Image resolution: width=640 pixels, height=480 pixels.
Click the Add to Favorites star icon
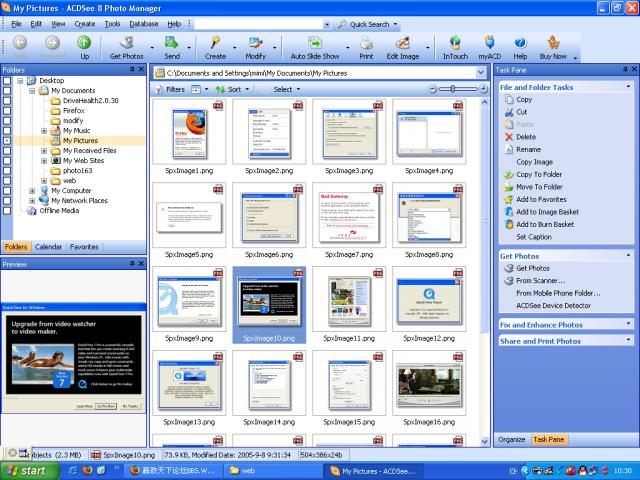pos(509,199)
